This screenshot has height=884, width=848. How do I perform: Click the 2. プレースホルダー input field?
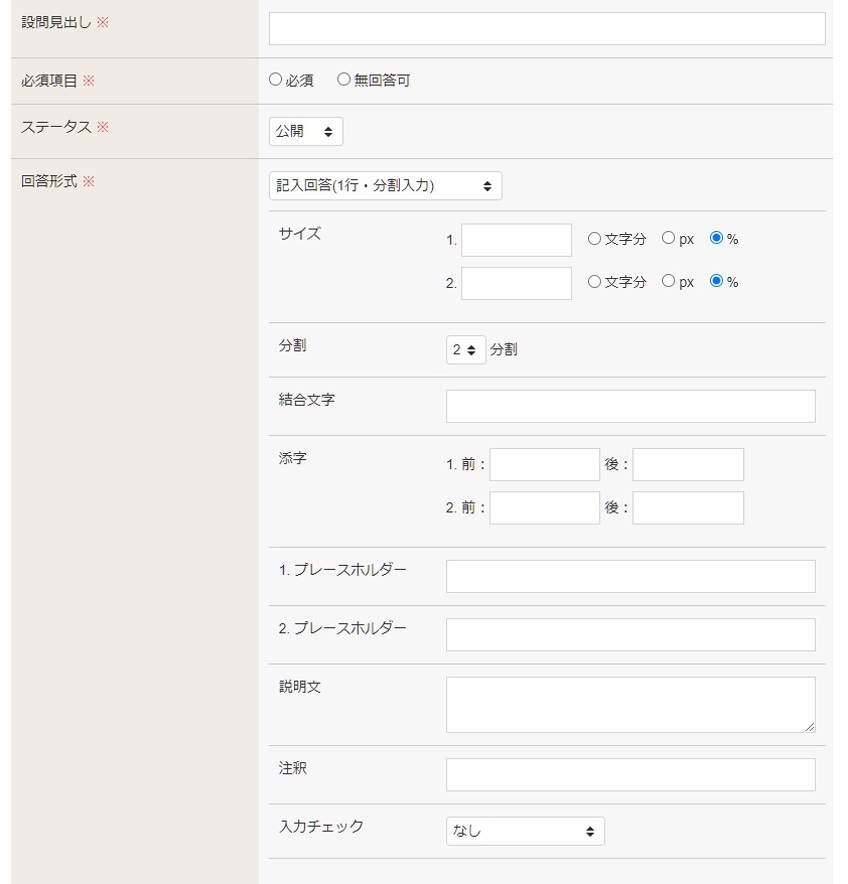(630, 635)
